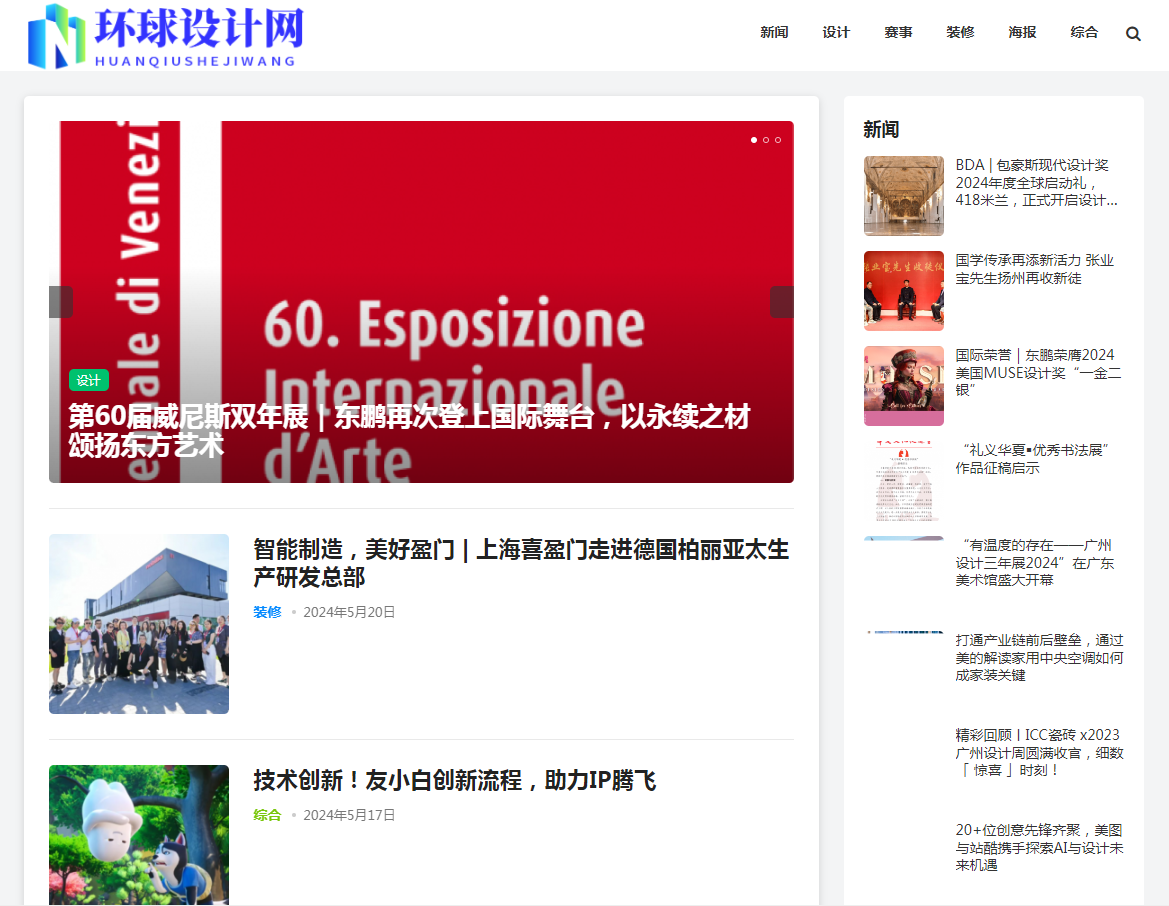
Task: Open the group photo thumbnail at factory
Action: (139, 624)
